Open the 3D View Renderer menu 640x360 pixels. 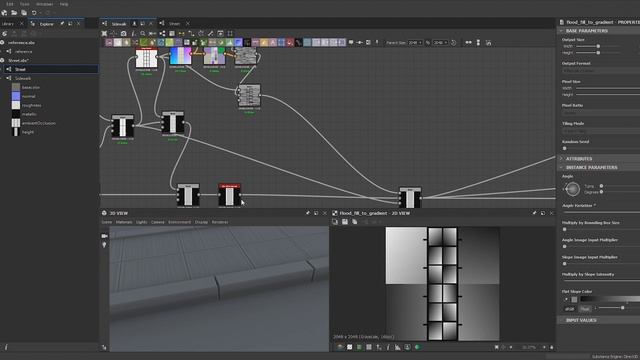(x=220, y=222)
